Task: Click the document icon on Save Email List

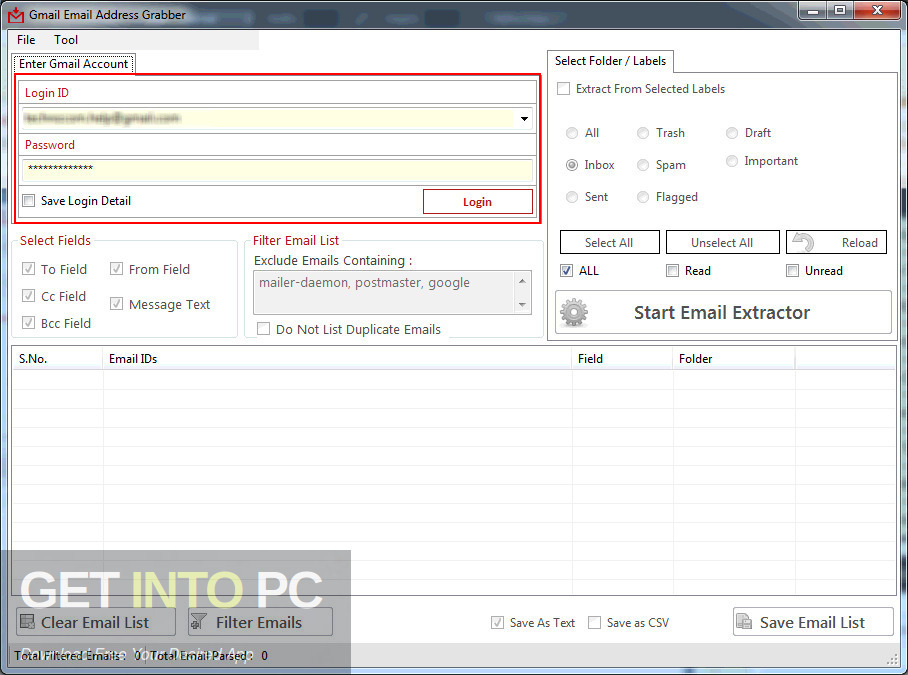Action: 744,622
